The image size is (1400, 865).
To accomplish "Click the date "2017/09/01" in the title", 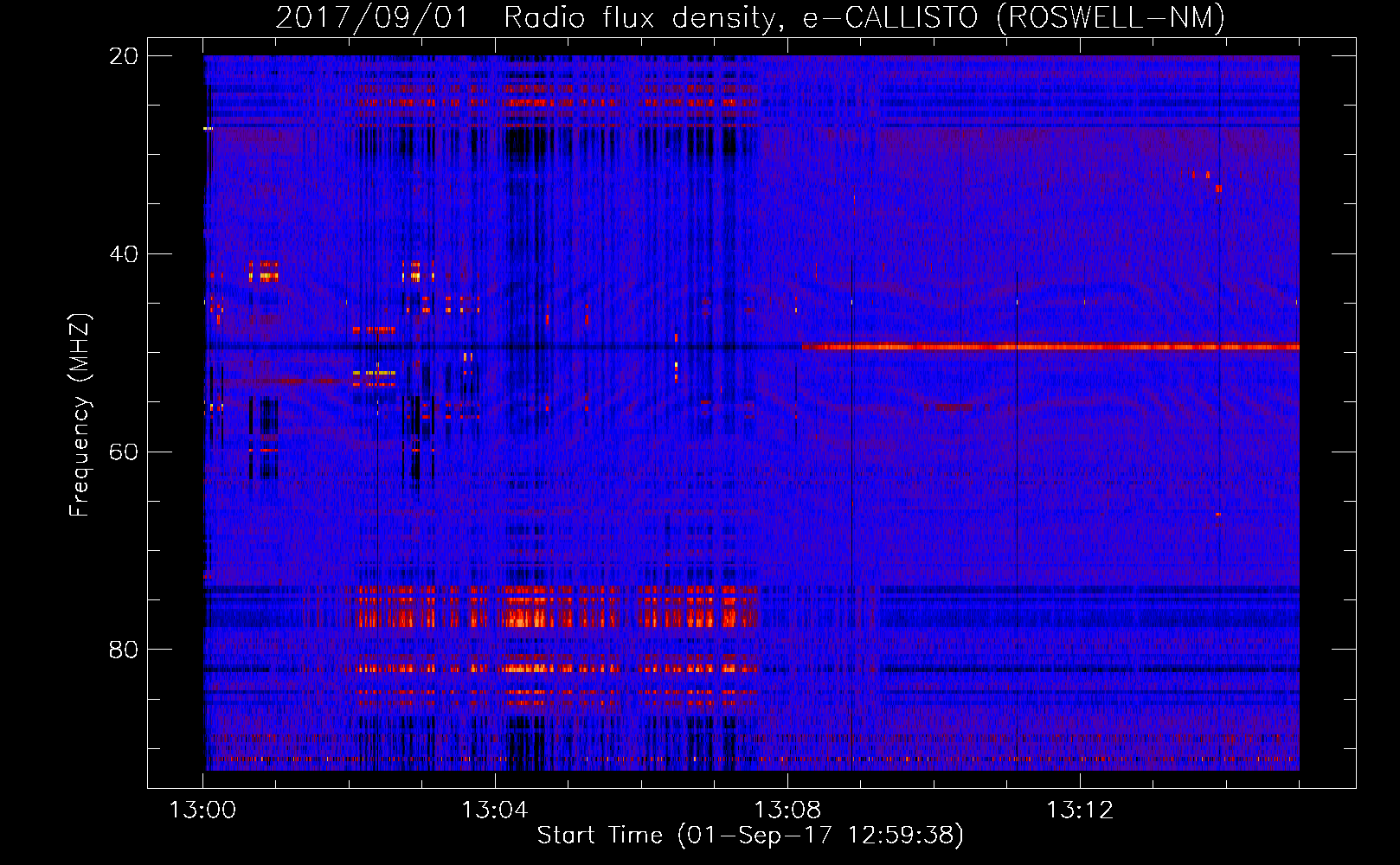I will coord(372,17).
